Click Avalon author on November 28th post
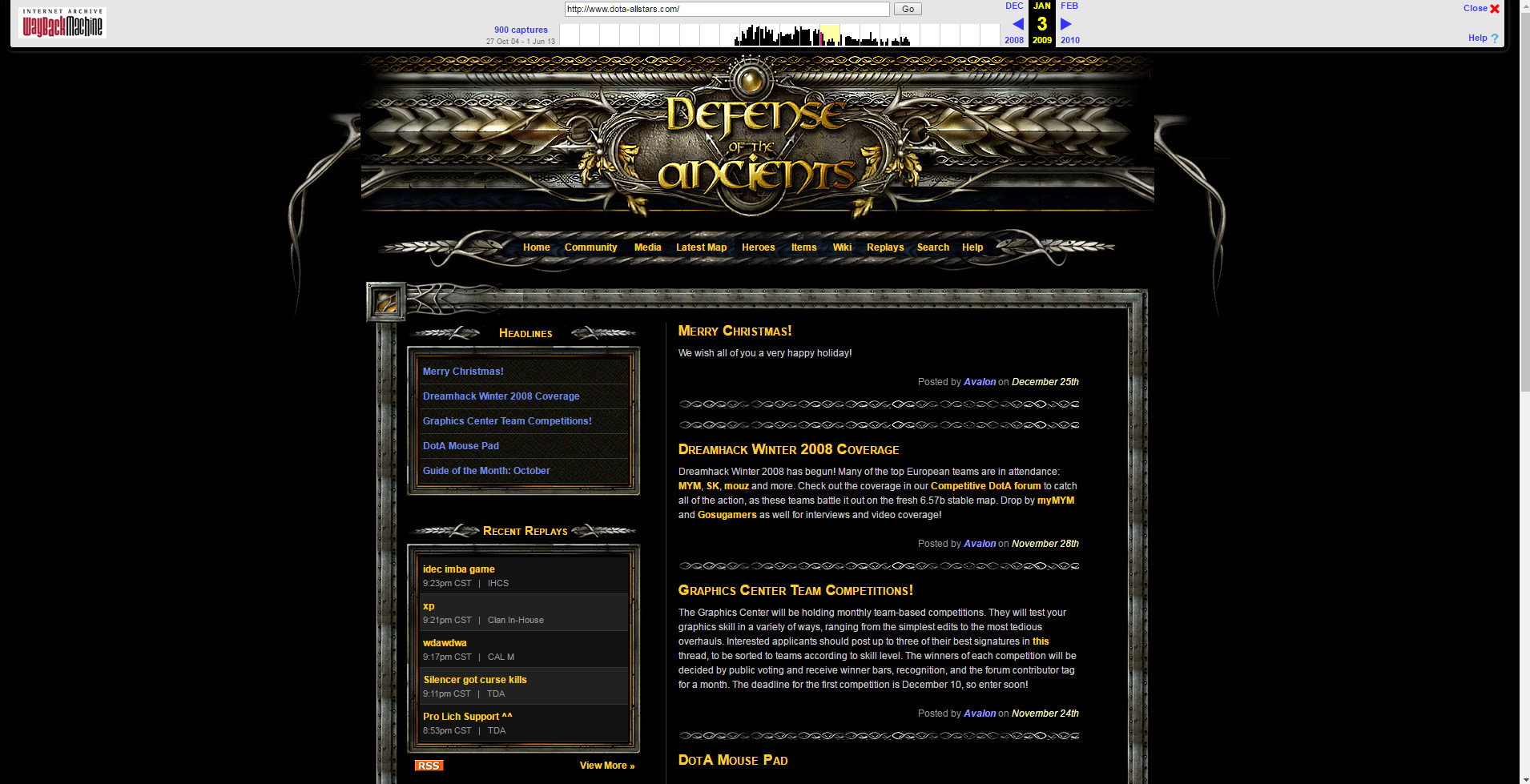 coord(980,544)
